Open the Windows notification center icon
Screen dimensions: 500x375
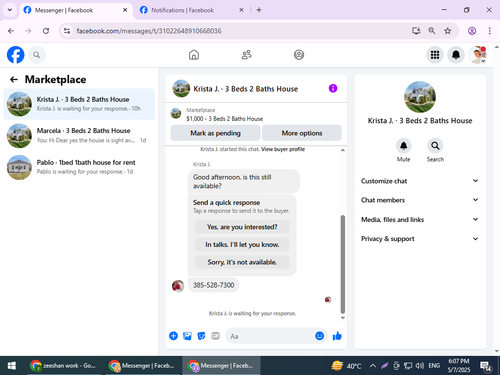point(485,366)
